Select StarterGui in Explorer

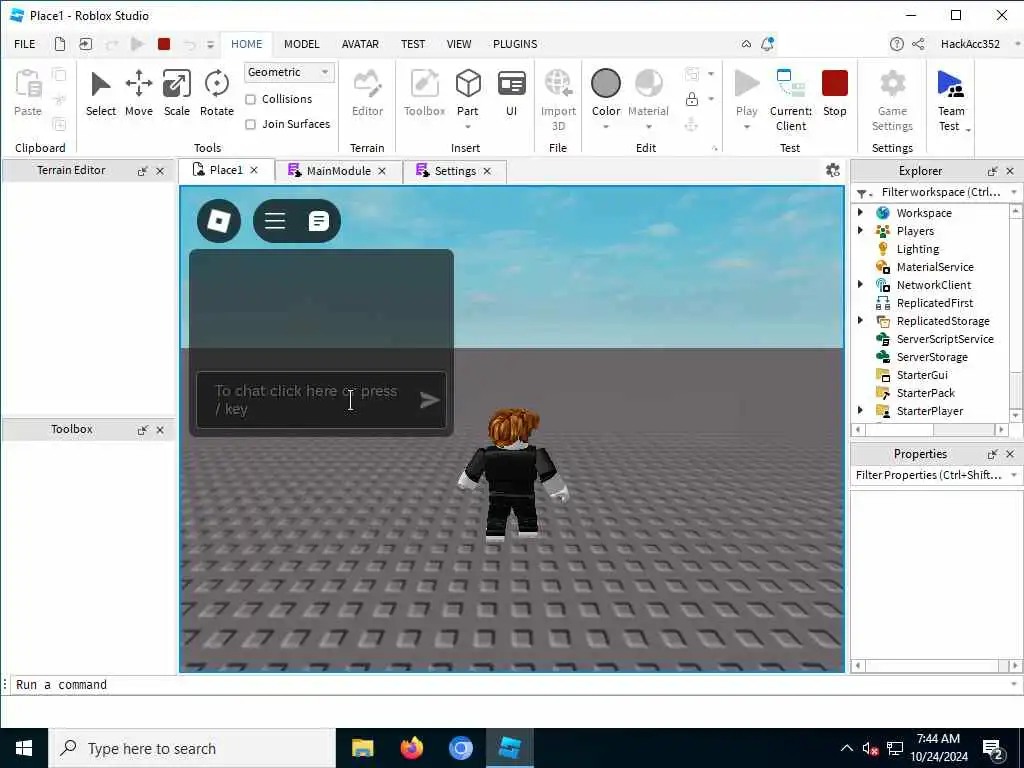click(921, 375)
